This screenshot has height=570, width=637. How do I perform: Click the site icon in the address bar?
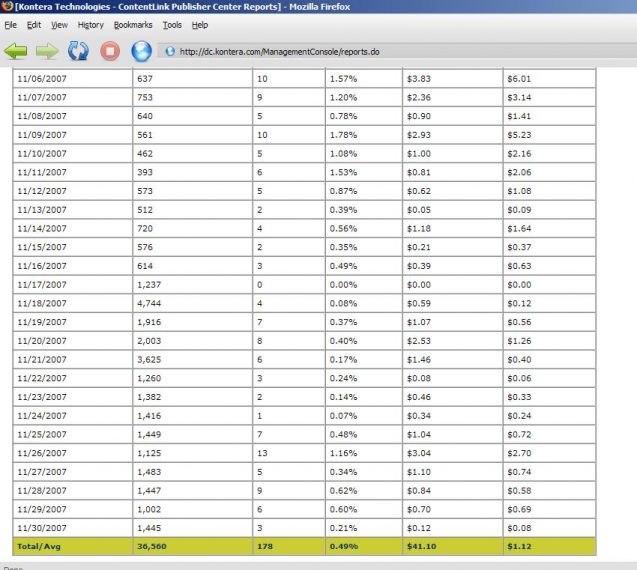[x=170, y=52]
